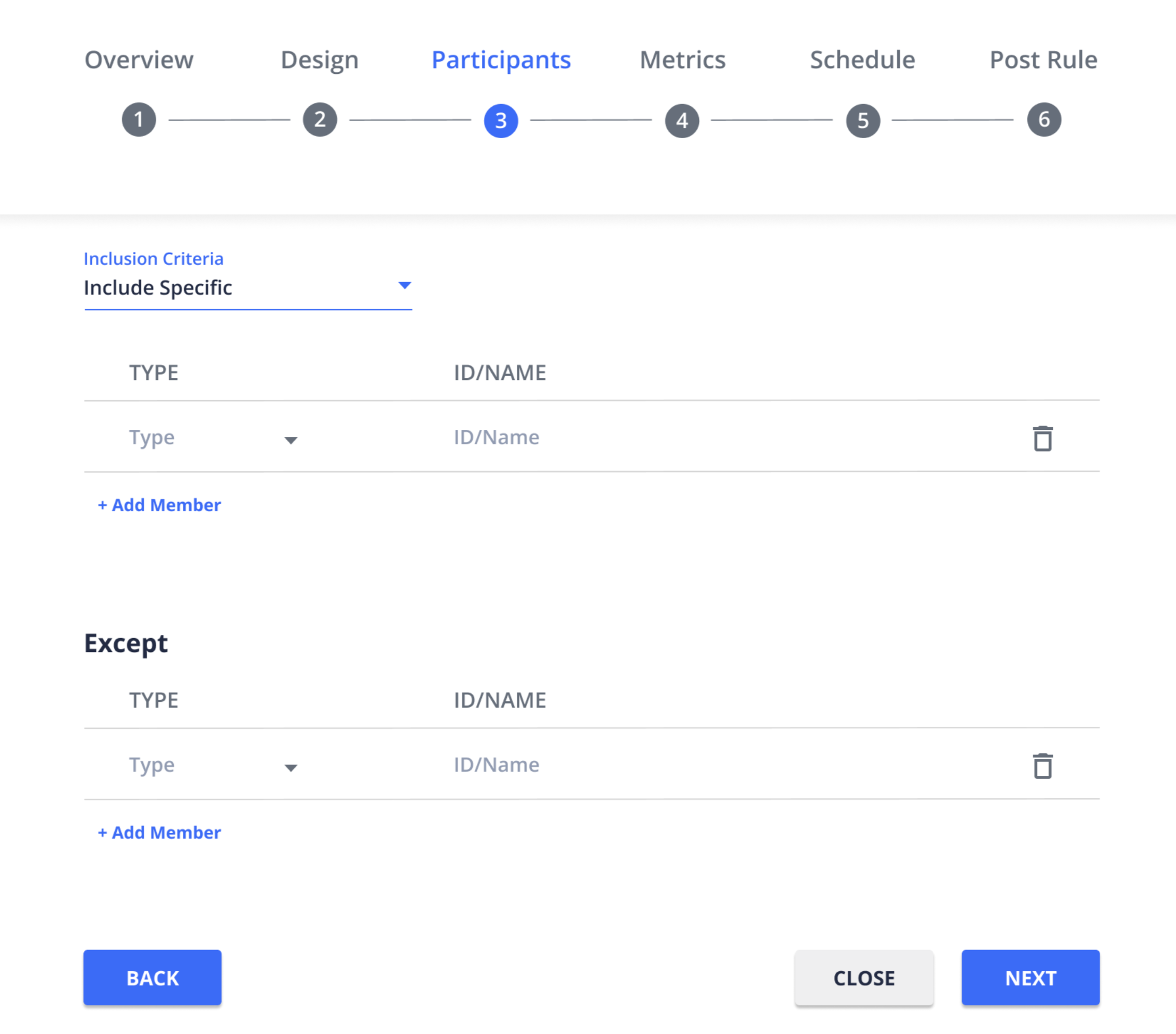Viewport: 1176px width, 1034px height.
Task: Click step circle 1 for Overview
Action: (x=138, y=120)
